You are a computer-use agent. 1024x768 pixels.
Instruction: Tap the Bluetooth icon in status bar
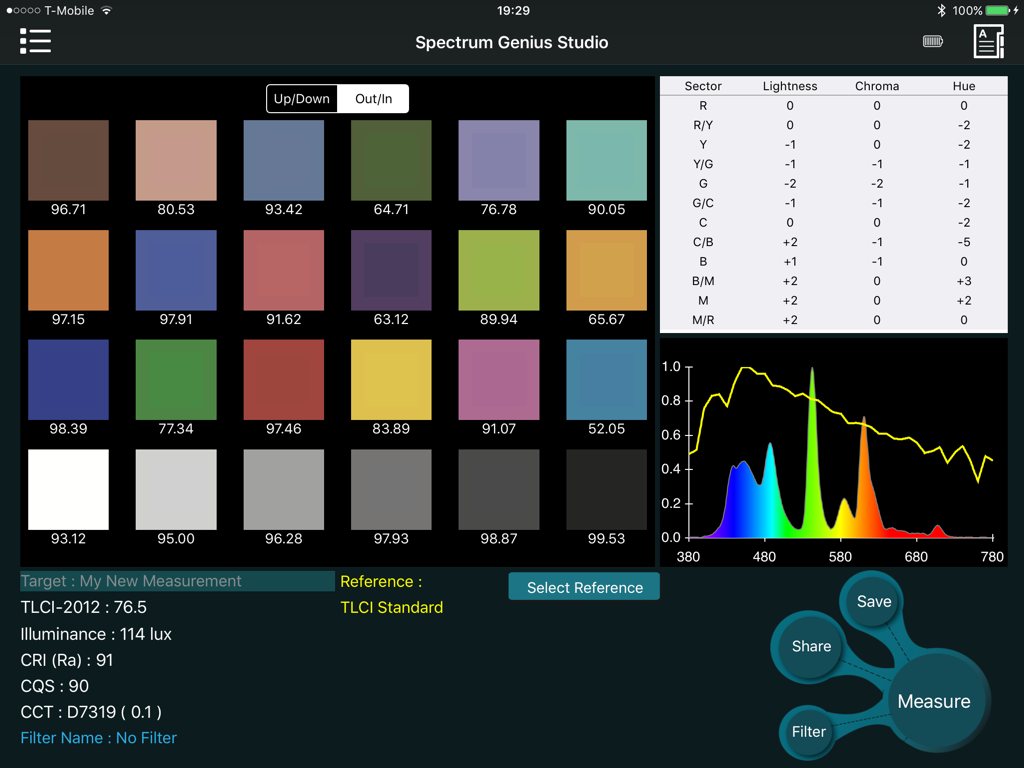pyautogui.click(x=940, y=10)
